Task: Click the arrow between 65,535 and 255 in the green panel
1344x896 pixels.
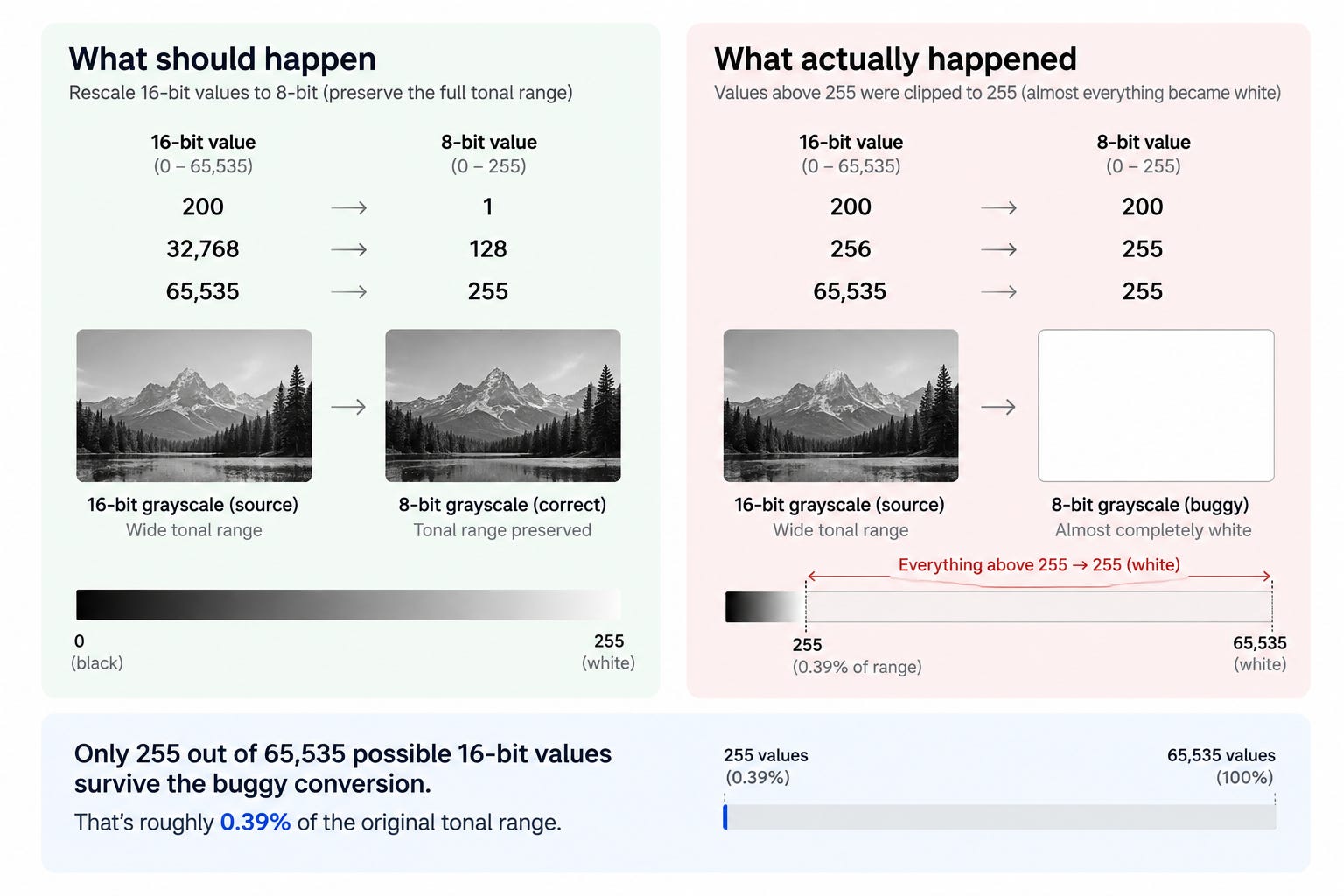Action: click(348, 291)
